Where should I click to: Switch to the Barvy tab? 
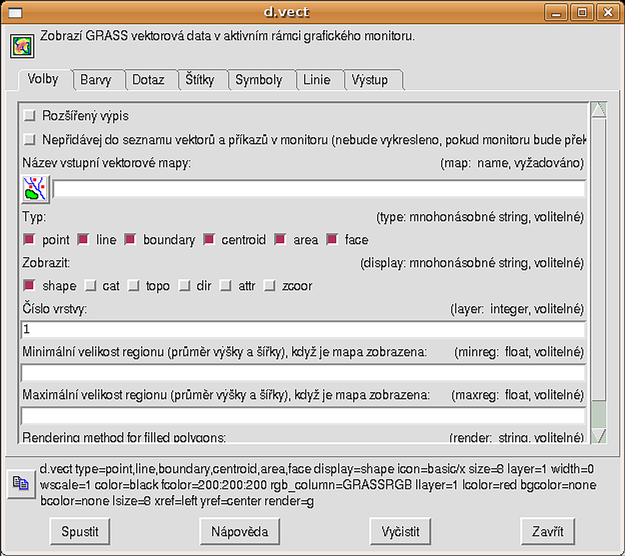coord(98,80)
